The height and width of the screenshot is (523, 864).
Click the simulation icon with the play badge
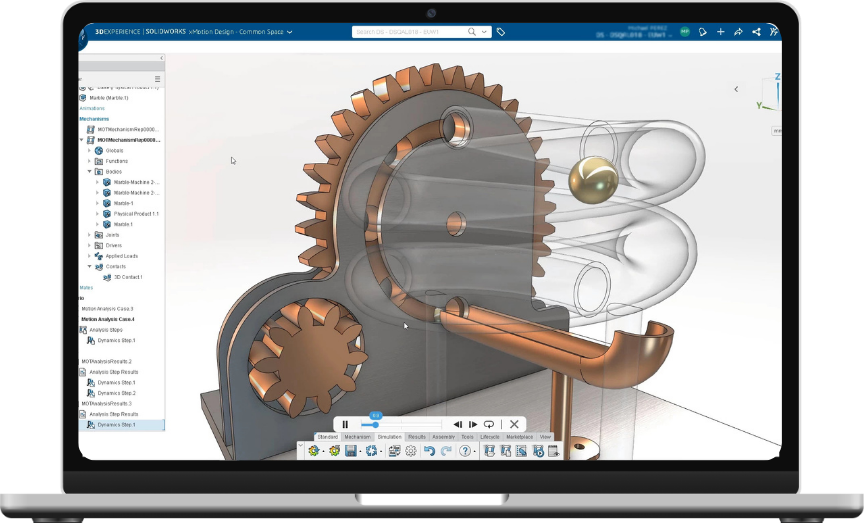(x=538, y=450)
